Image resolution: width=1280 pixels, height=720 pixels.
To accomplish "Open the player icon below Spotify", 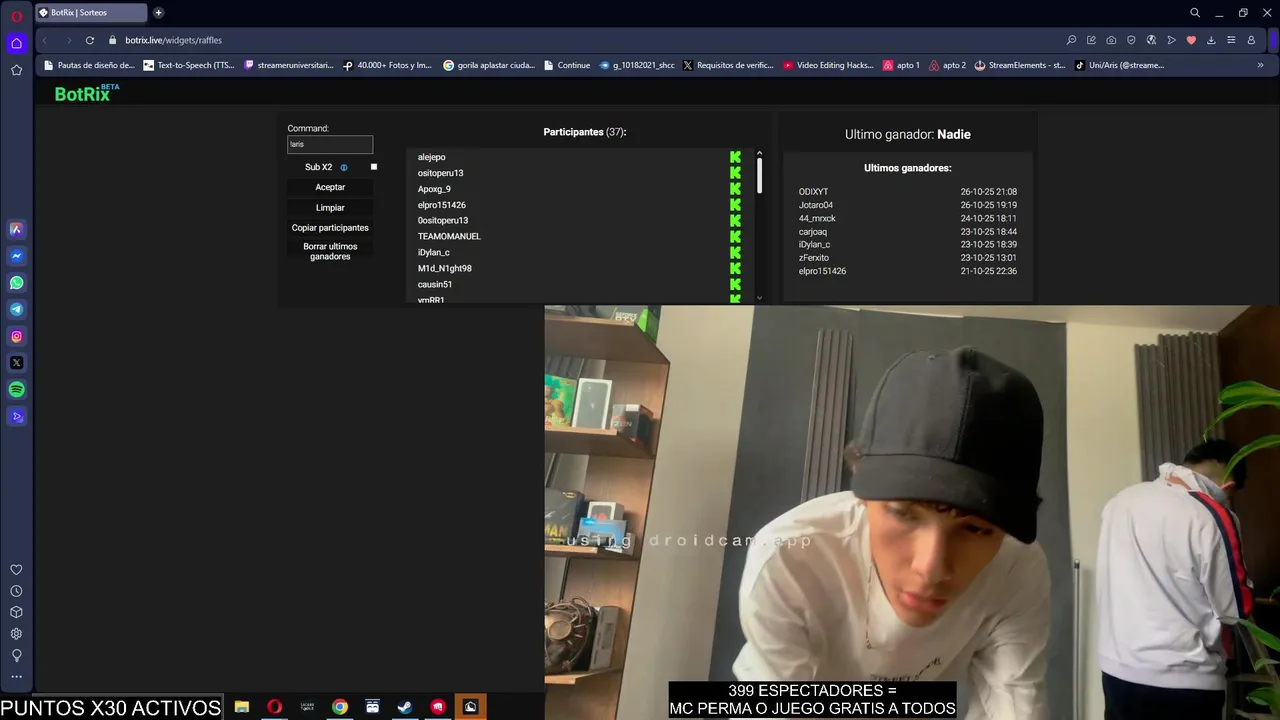I will 16,417.
